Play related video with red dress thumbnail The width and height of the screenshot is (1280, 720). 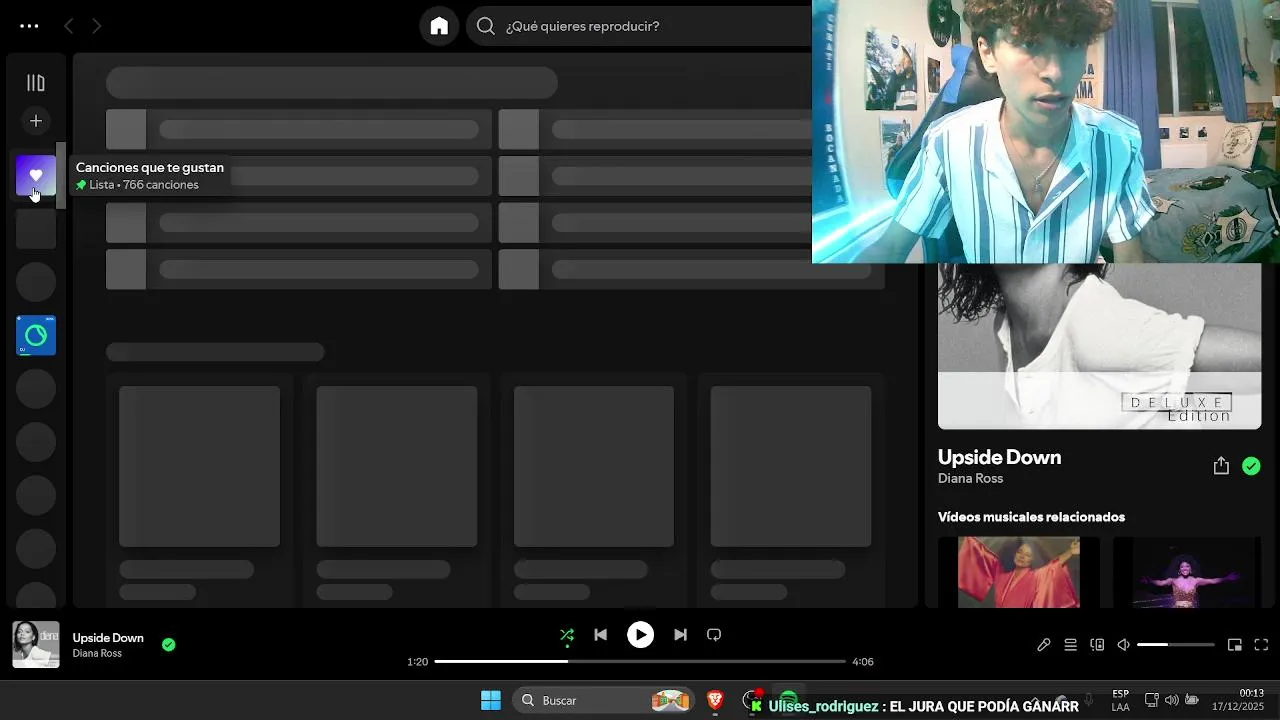[1018, 572]
